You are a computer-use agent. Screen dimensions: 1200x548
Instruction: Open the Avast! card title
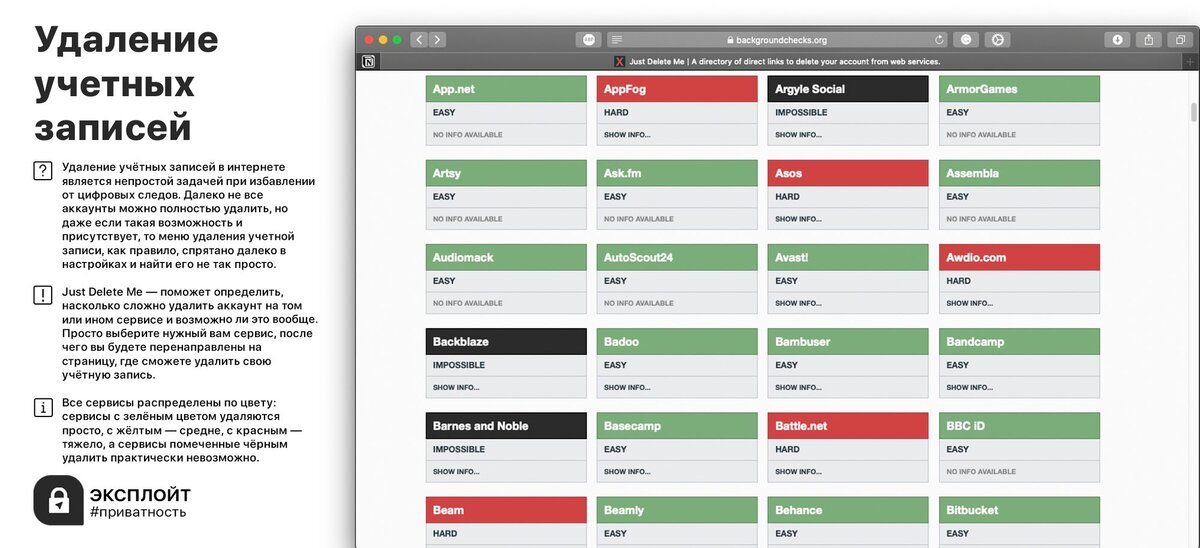click(848, 257)
